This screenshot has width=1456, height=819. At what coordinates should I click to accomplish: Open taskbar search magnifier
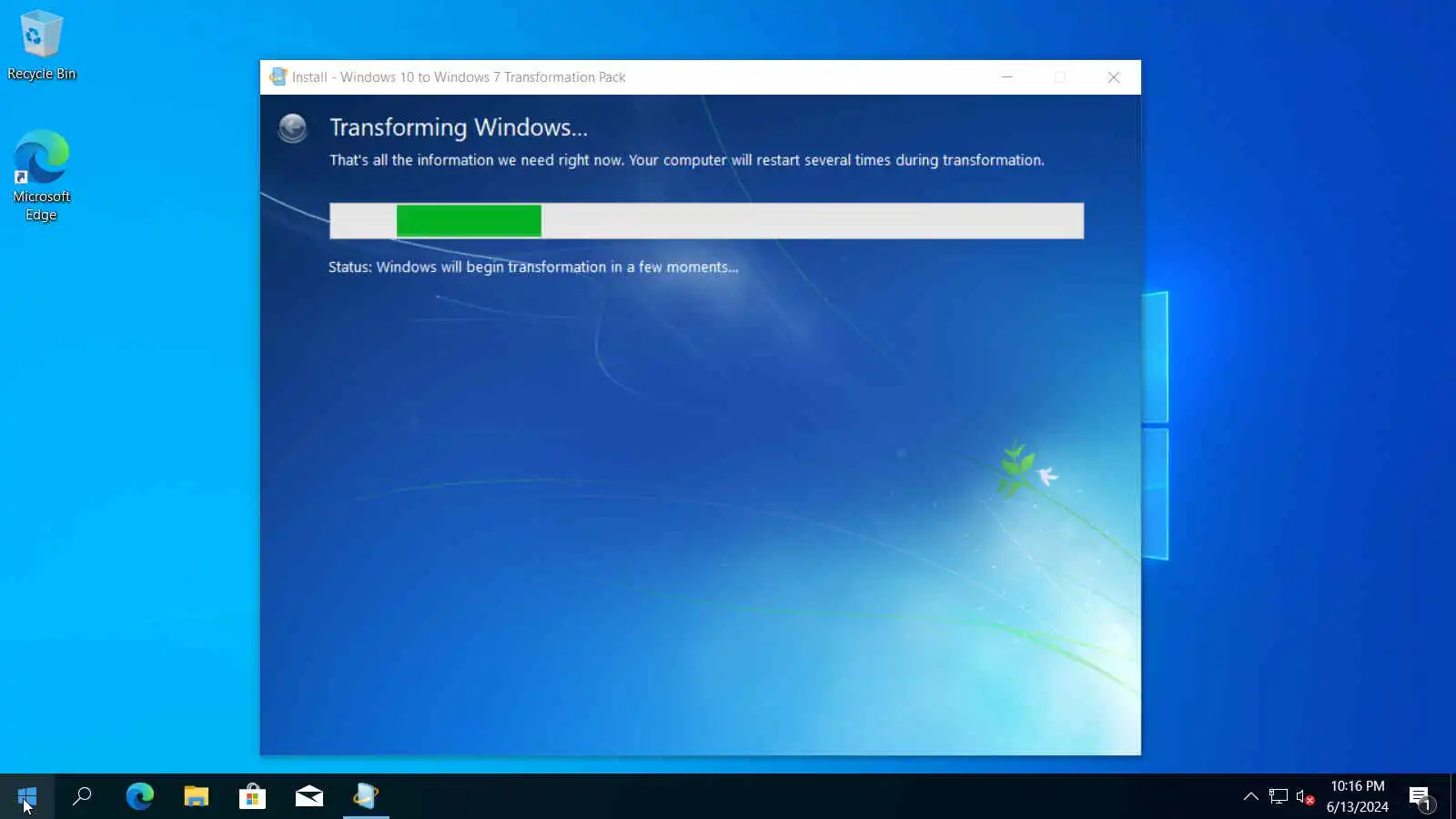82,797
